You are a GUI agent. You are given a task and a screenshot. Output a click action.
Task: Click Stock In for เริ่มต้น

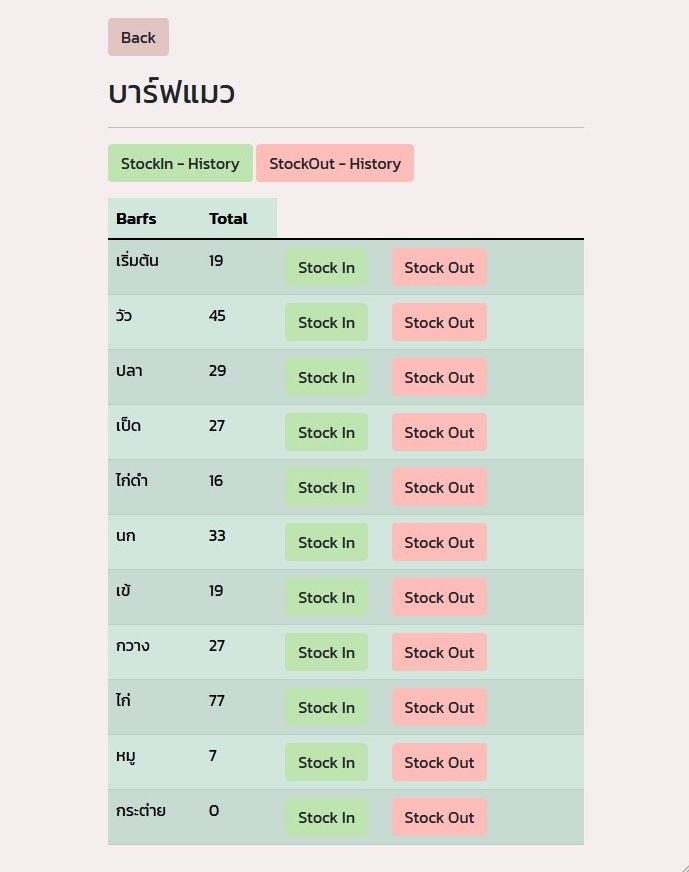tap(326, 267)
